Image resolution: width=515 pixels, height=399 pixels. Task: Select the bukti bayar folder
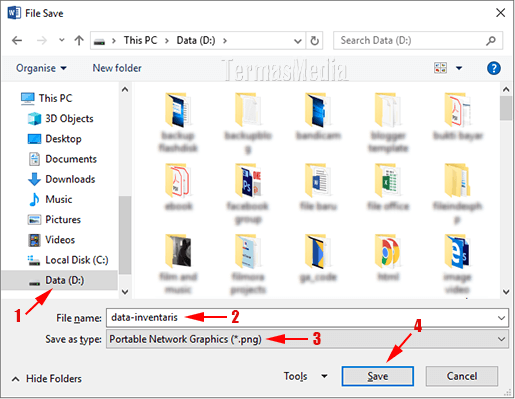pyautogui.click(x=458, y=116)
